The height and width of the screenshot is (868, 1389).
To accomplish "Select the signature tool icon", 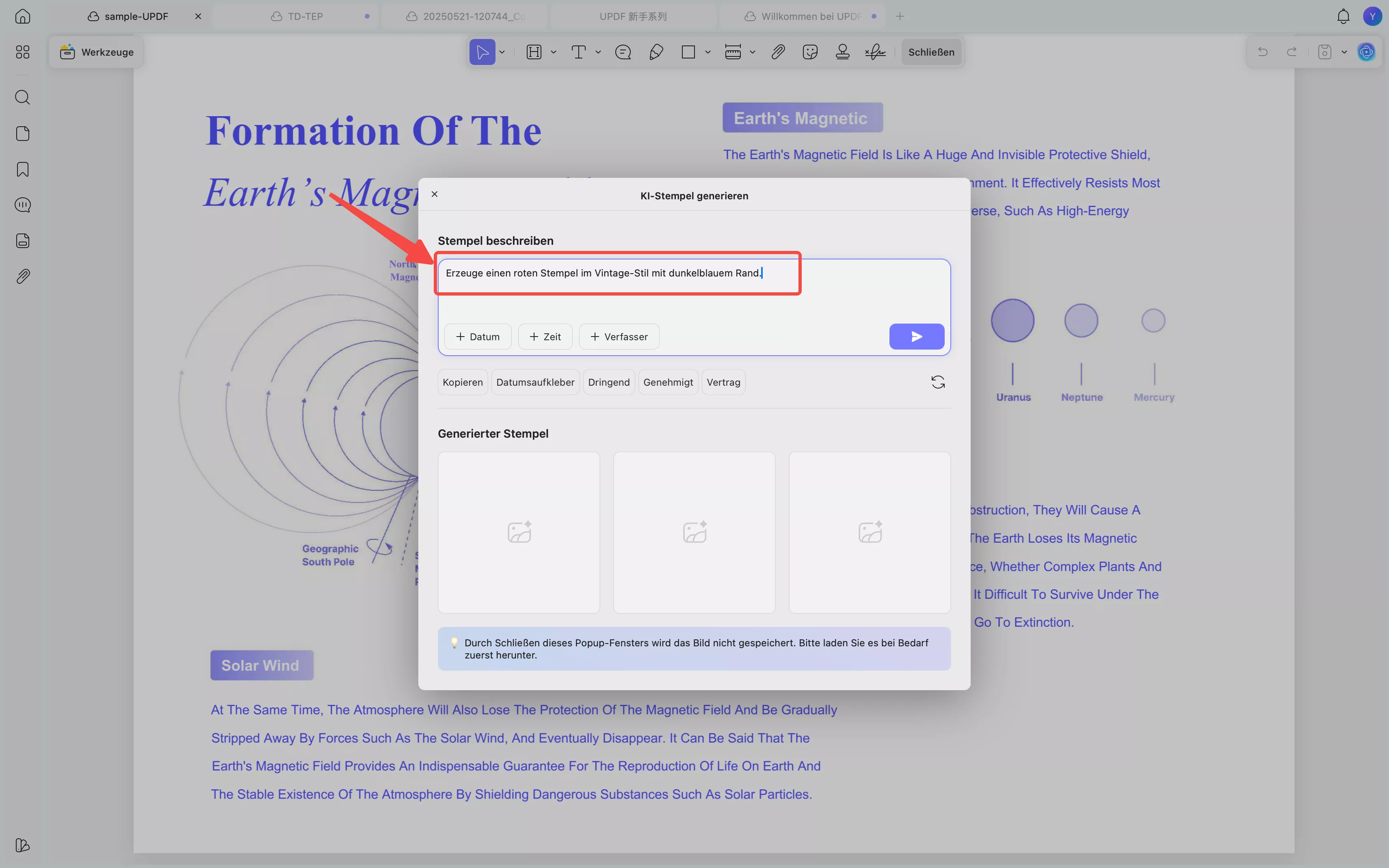I will coord(875,52).
